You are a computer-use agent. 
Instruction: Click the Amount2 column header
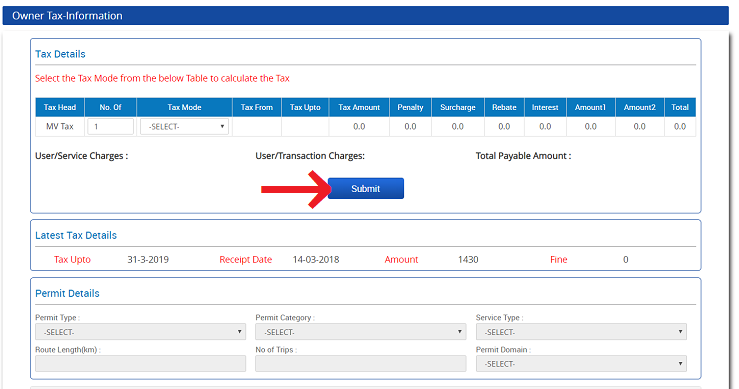(640, 108)
